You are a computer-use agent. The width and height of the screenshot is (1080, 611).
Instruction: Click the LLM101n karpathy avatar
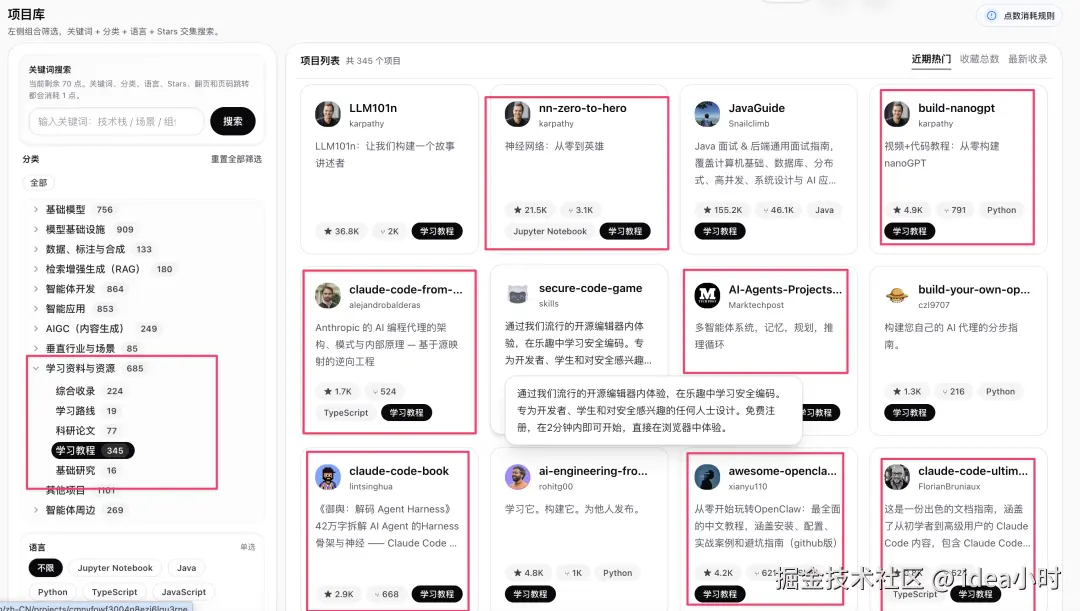328,114
